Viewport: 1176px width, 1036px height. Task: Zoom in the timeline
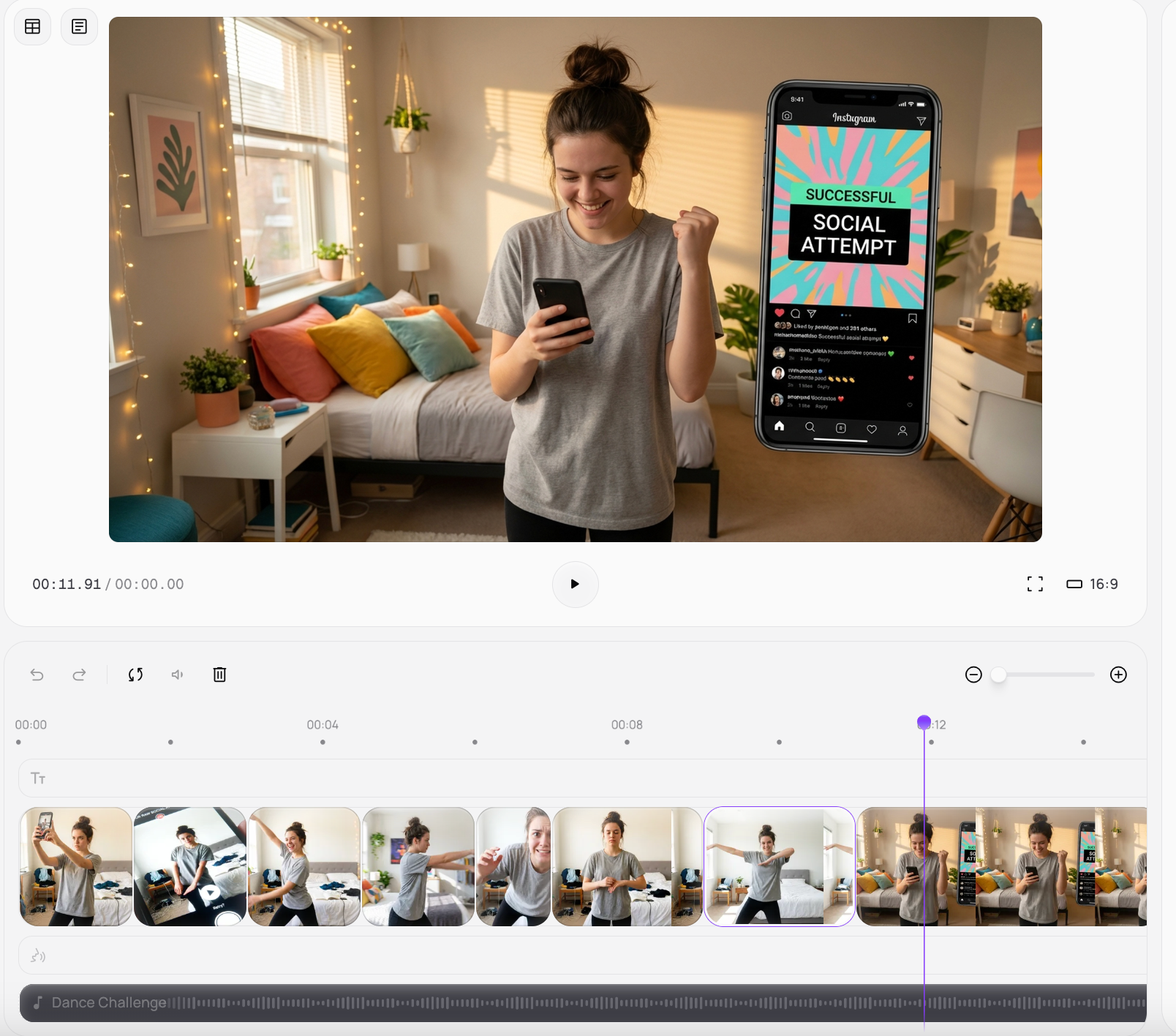point(1118,675)
